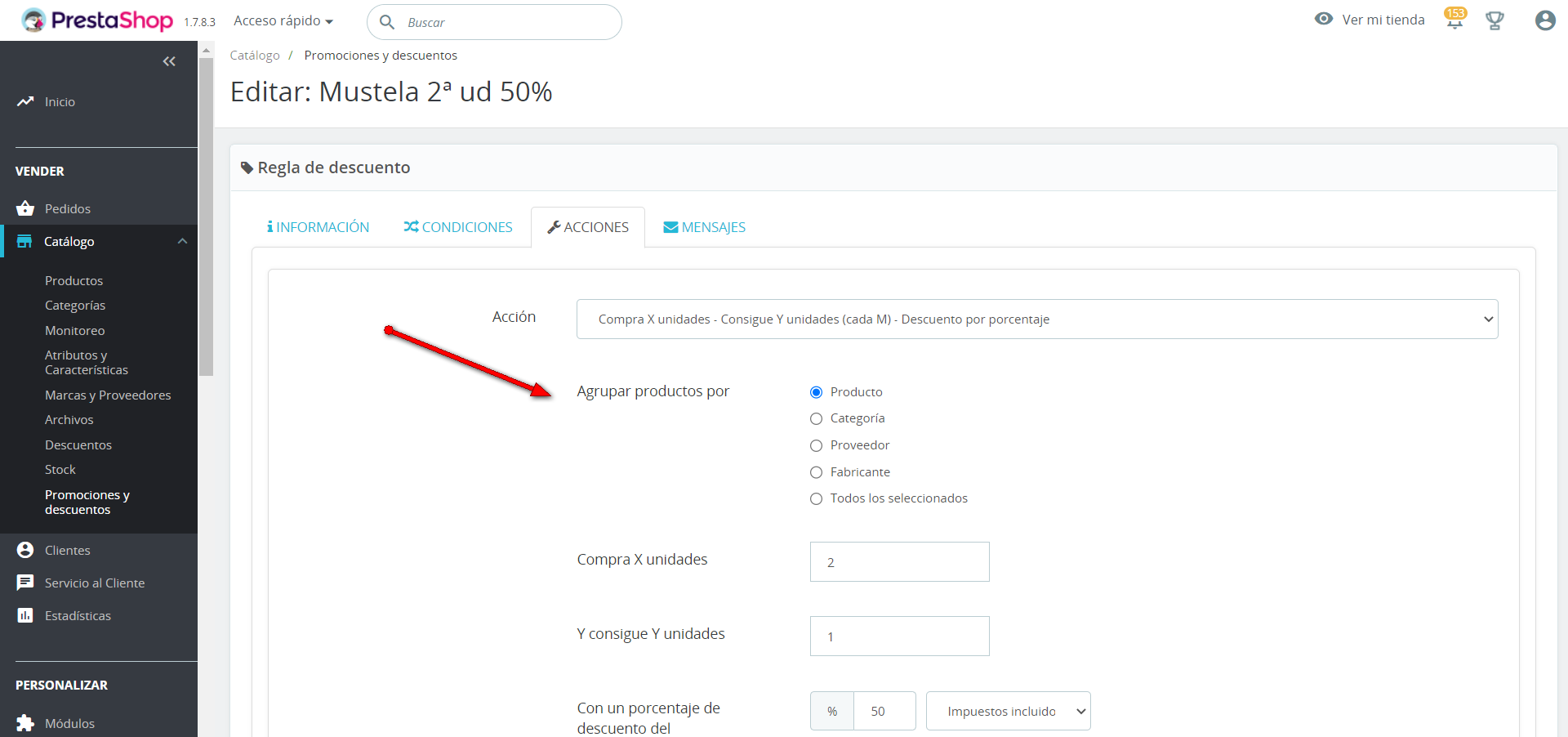Click the Y consigue Y unidades input
Image resolution: width=1568 pixels, height=737 pixels.
(x=900, y=636)
